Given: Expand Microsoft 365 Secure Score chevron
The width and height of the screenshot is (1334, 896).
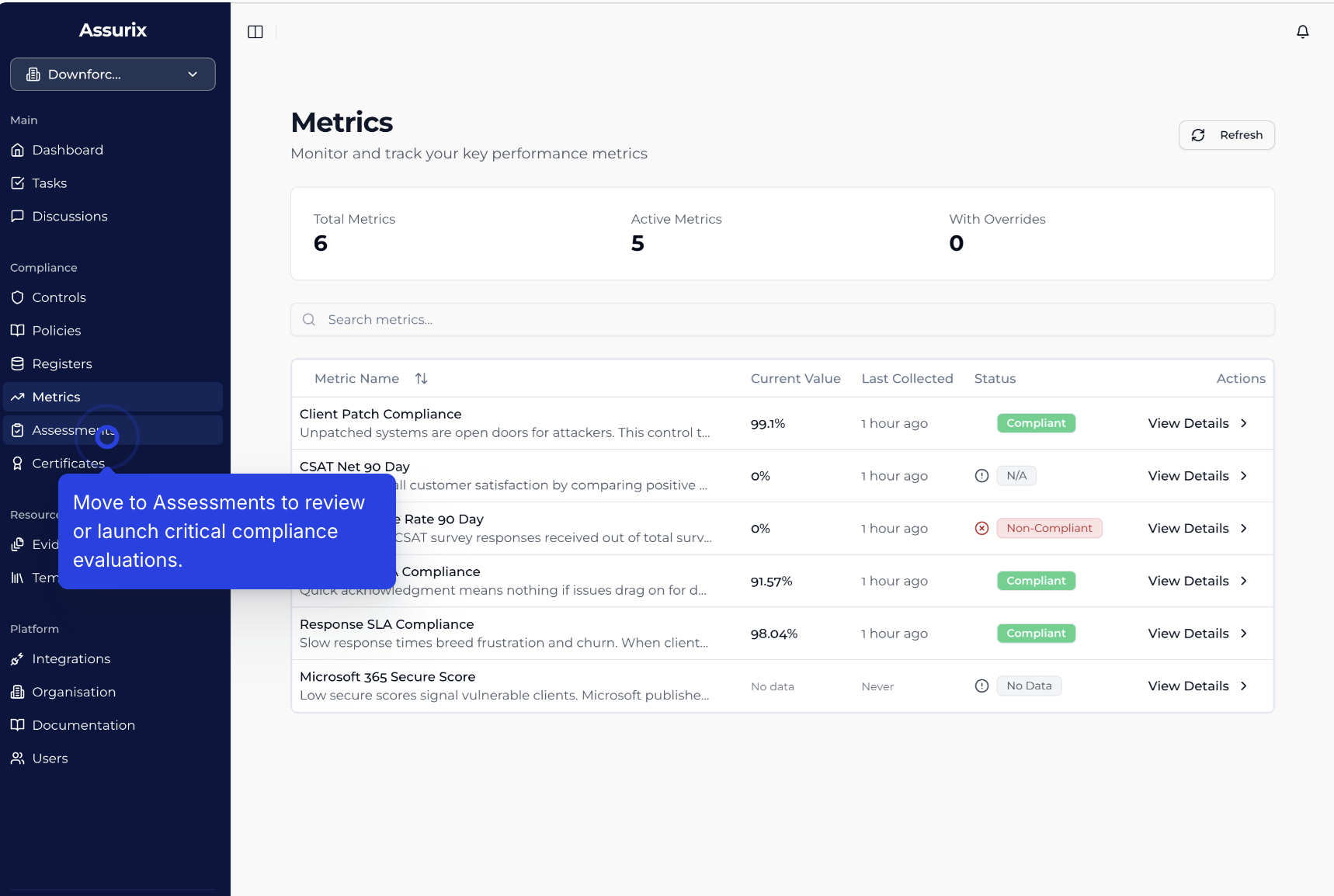Looking at the screenshot, I should (x=1243, y=686).
